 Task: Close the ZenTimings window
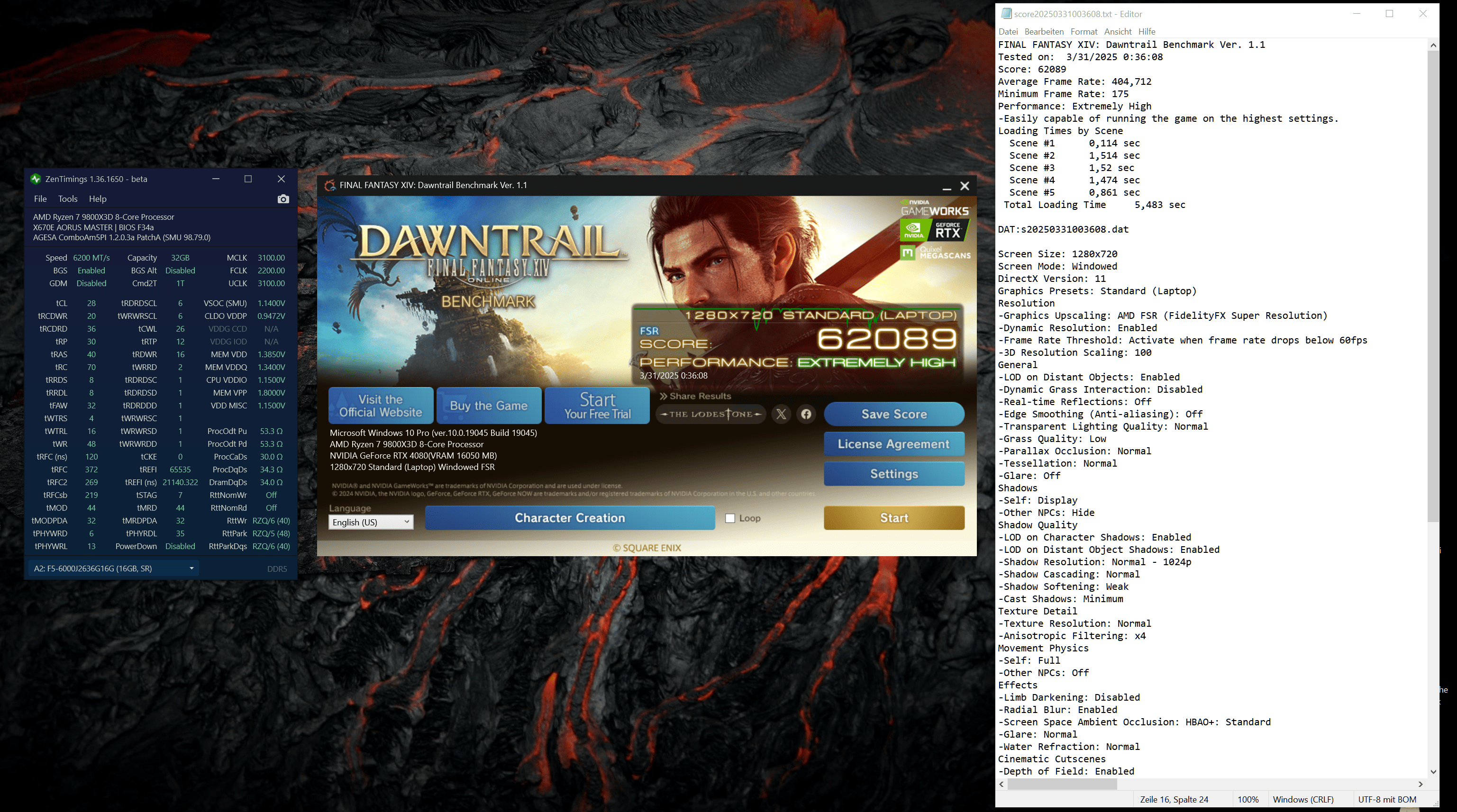tap(281, 179)
